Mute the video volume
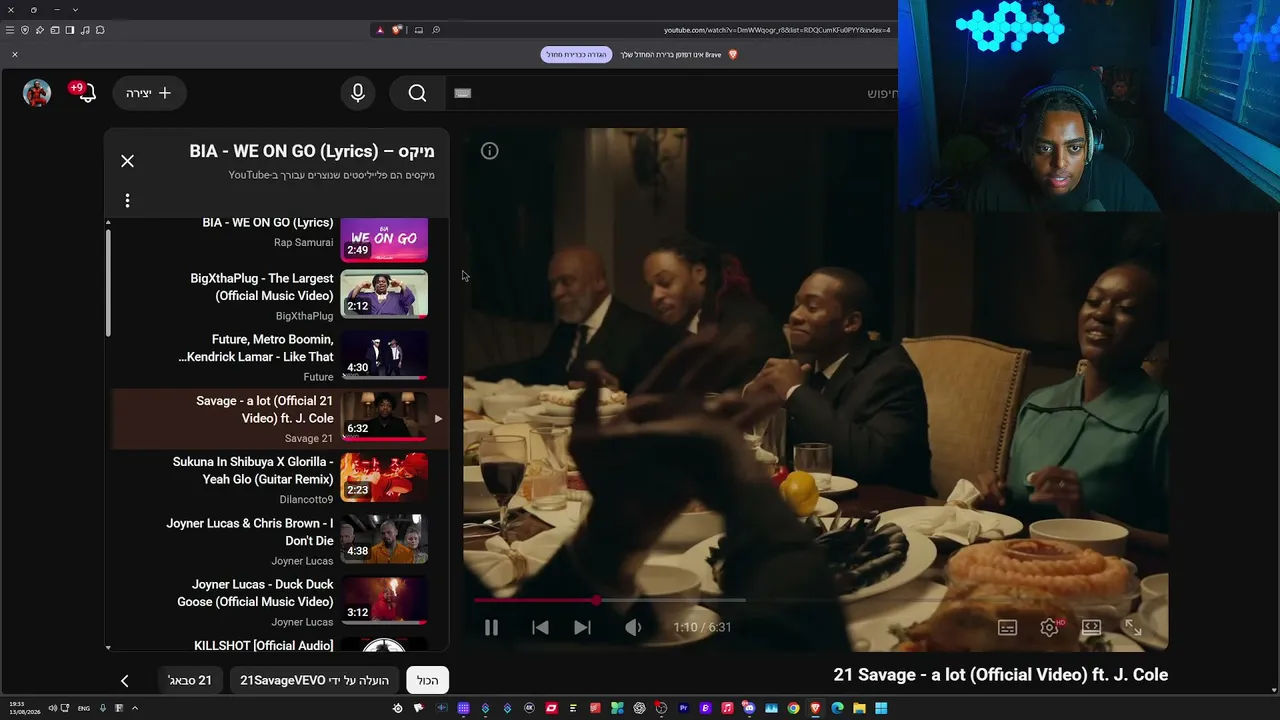 point(633,628)
